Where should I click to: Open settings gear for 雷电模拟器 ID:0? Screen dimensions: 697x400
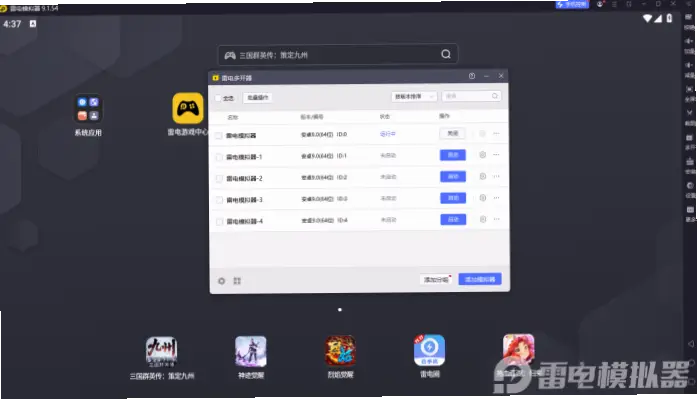(482, 133)
